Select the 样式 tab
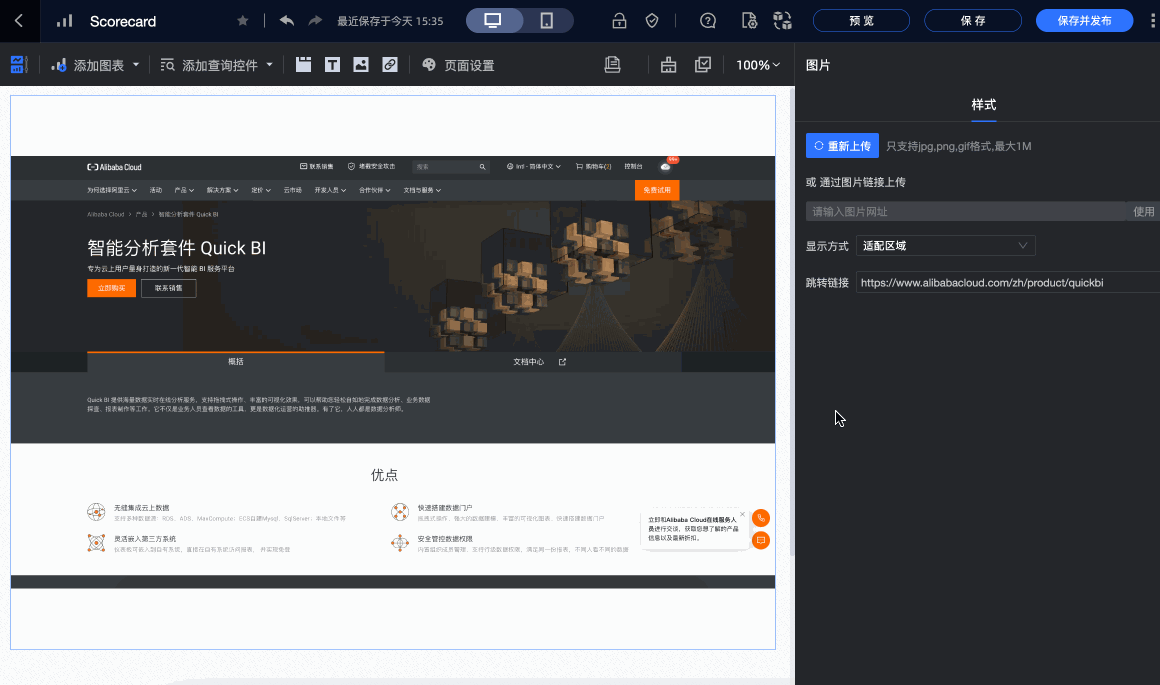Viewport: 1160px width, 685px height. click(983, 105)
